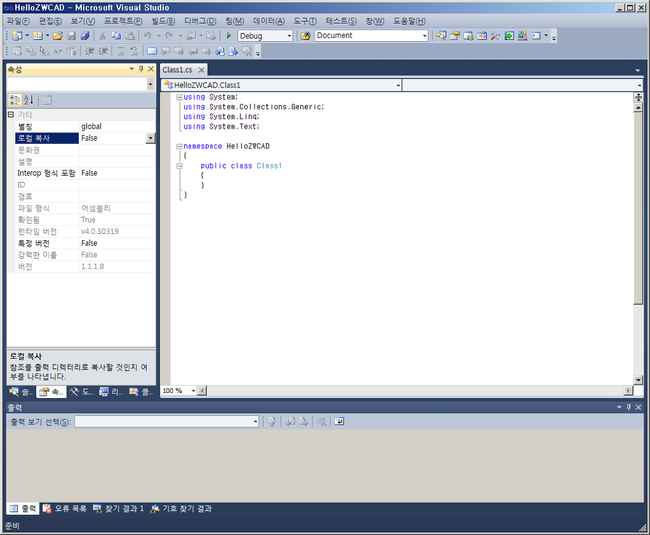
Task: Toggle auto-hide pin on Properties panel
Action: [x=141, y=69]
